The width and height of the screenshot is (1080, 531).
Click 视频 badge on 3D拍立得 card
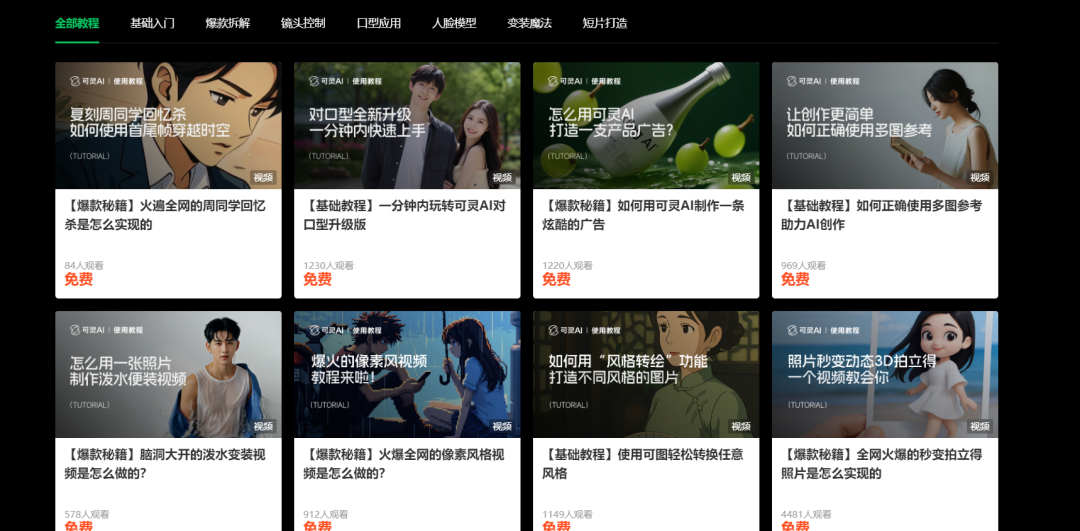(x=980, y=426)
